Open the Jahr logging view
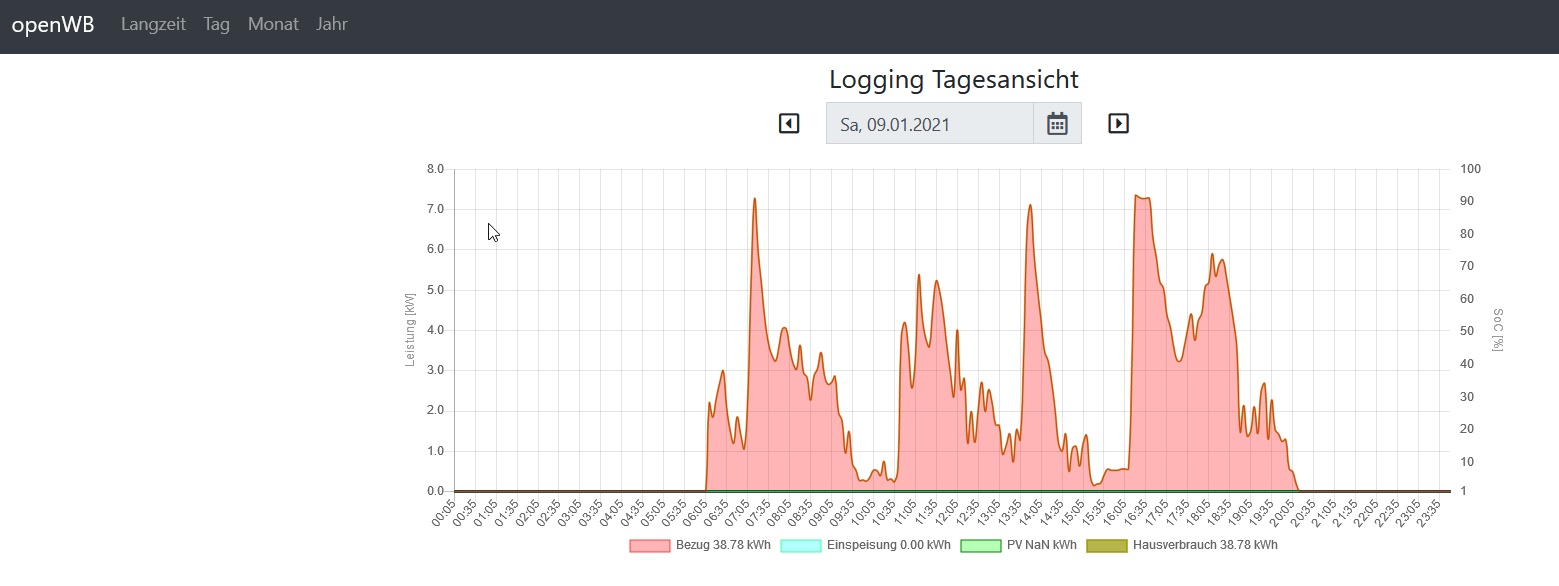This screenshot has height=586, width=1559. point(332,25)
